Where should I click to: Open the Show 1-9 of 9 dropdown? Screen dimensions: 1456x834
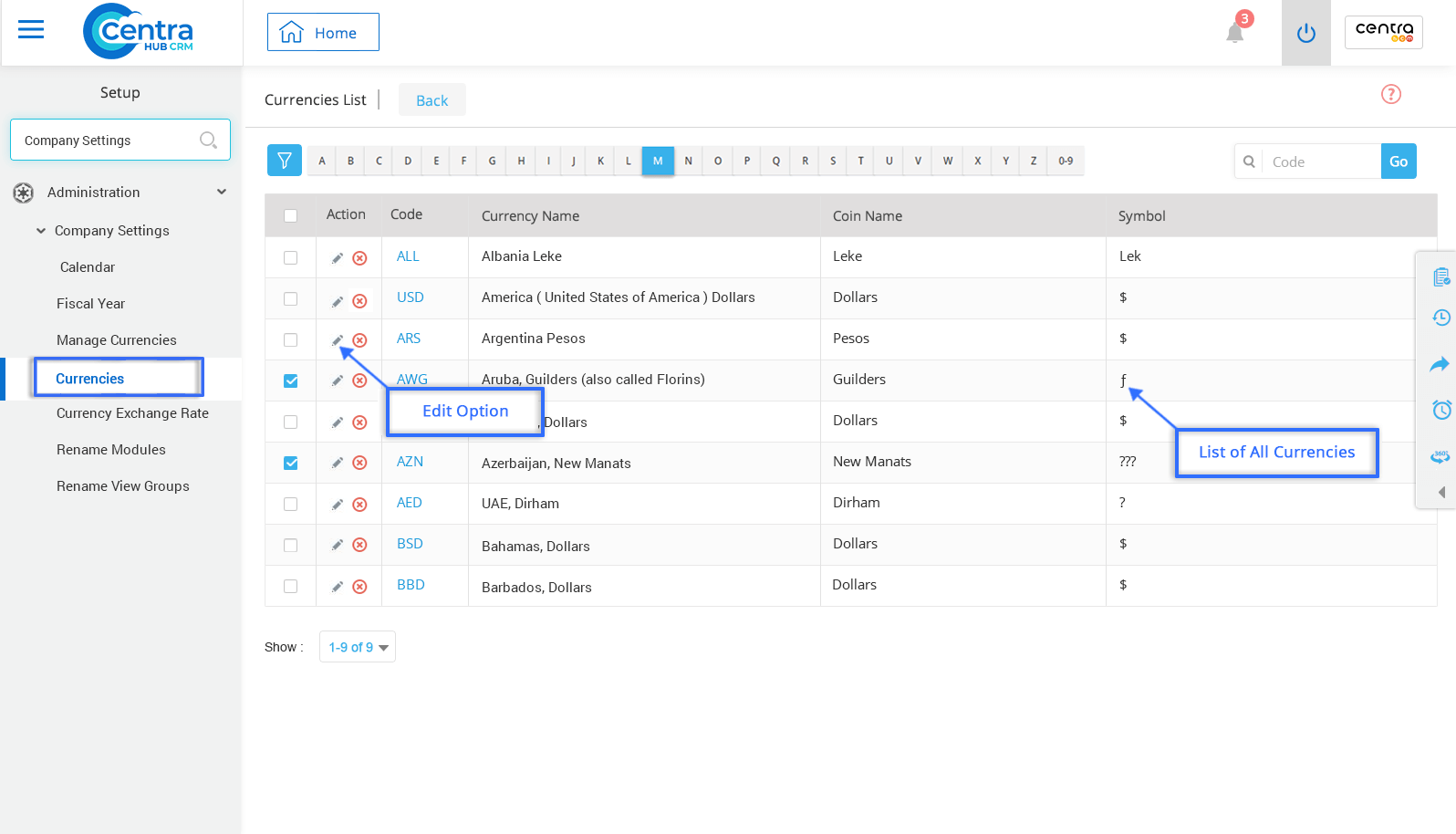point(358,647)
